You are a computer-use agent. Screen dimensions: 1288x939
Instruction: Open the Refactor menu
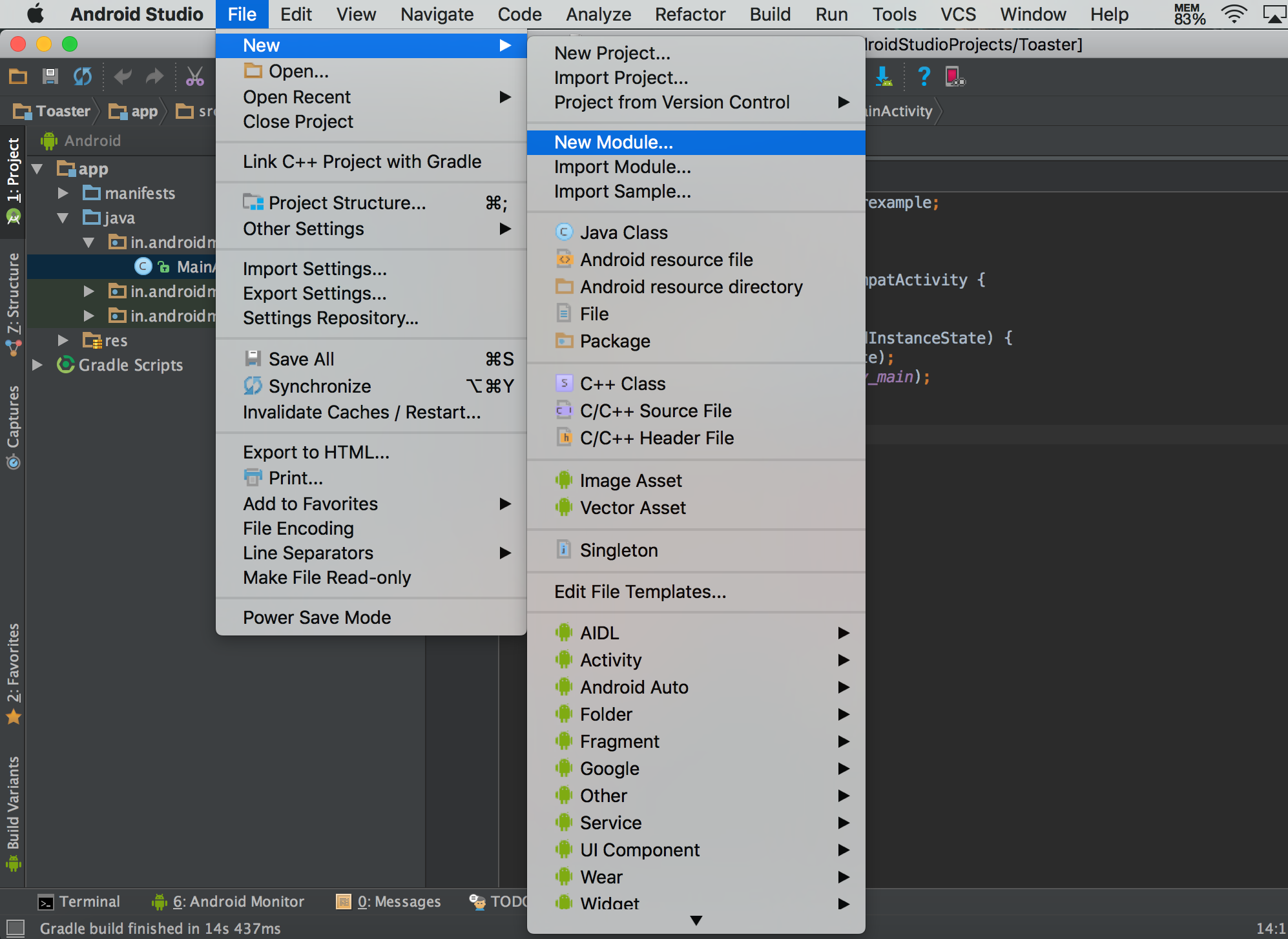[689, 14]
